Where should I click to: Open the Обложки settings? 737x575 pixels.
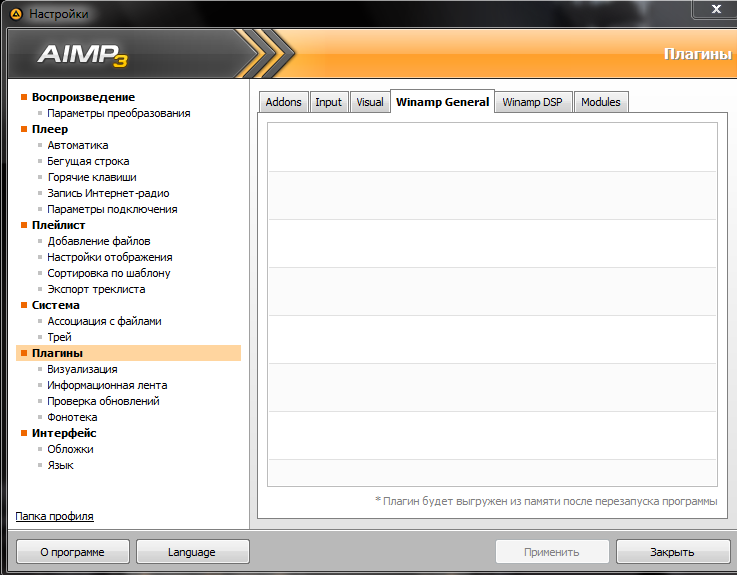(x=70, y=449)
